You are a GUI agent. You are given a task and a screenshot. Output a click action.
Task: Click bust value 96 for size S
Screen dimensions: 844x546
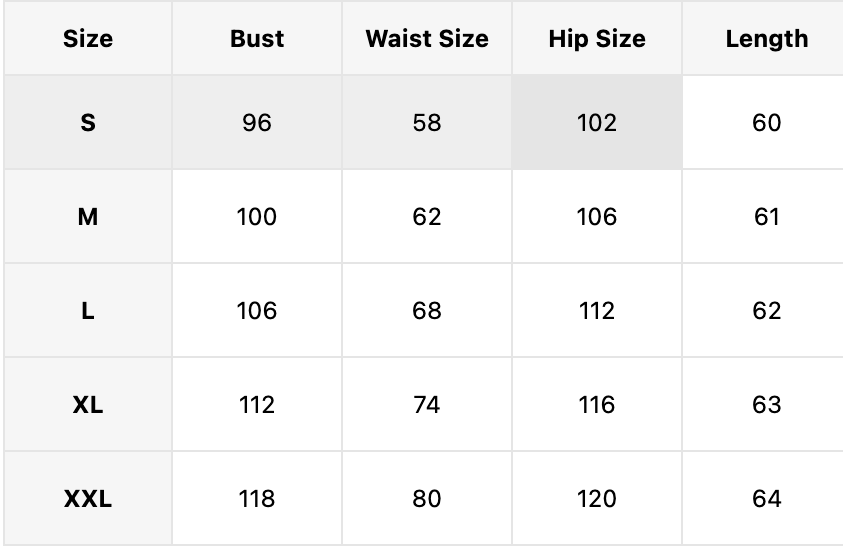(x=257, y=122)
